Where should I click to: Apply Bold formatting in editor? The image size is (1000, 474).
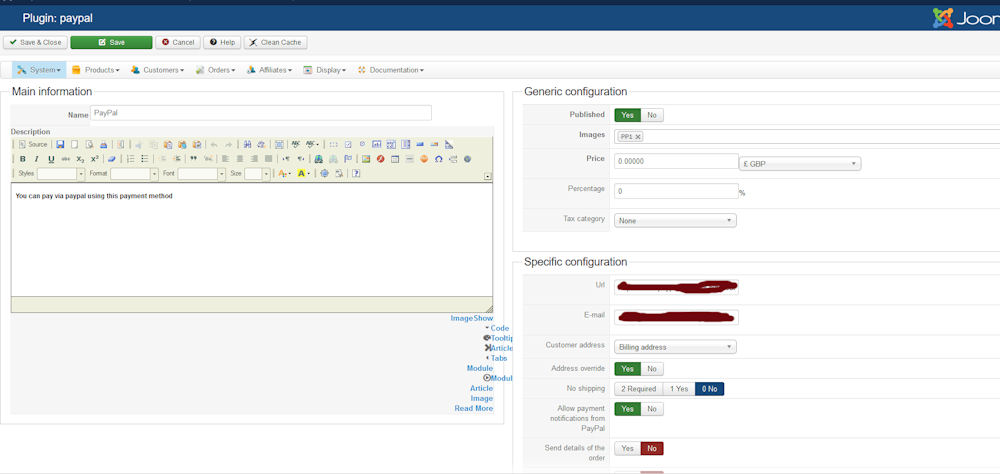click(22, 159)
